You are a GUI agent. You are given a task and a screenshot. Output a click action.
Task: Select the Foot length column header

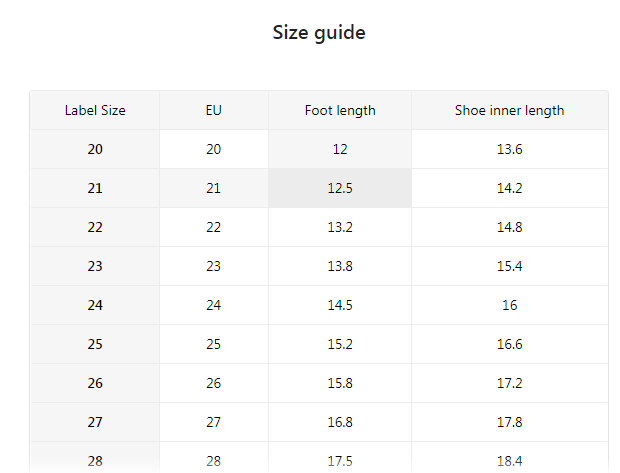tap(340, 111)
